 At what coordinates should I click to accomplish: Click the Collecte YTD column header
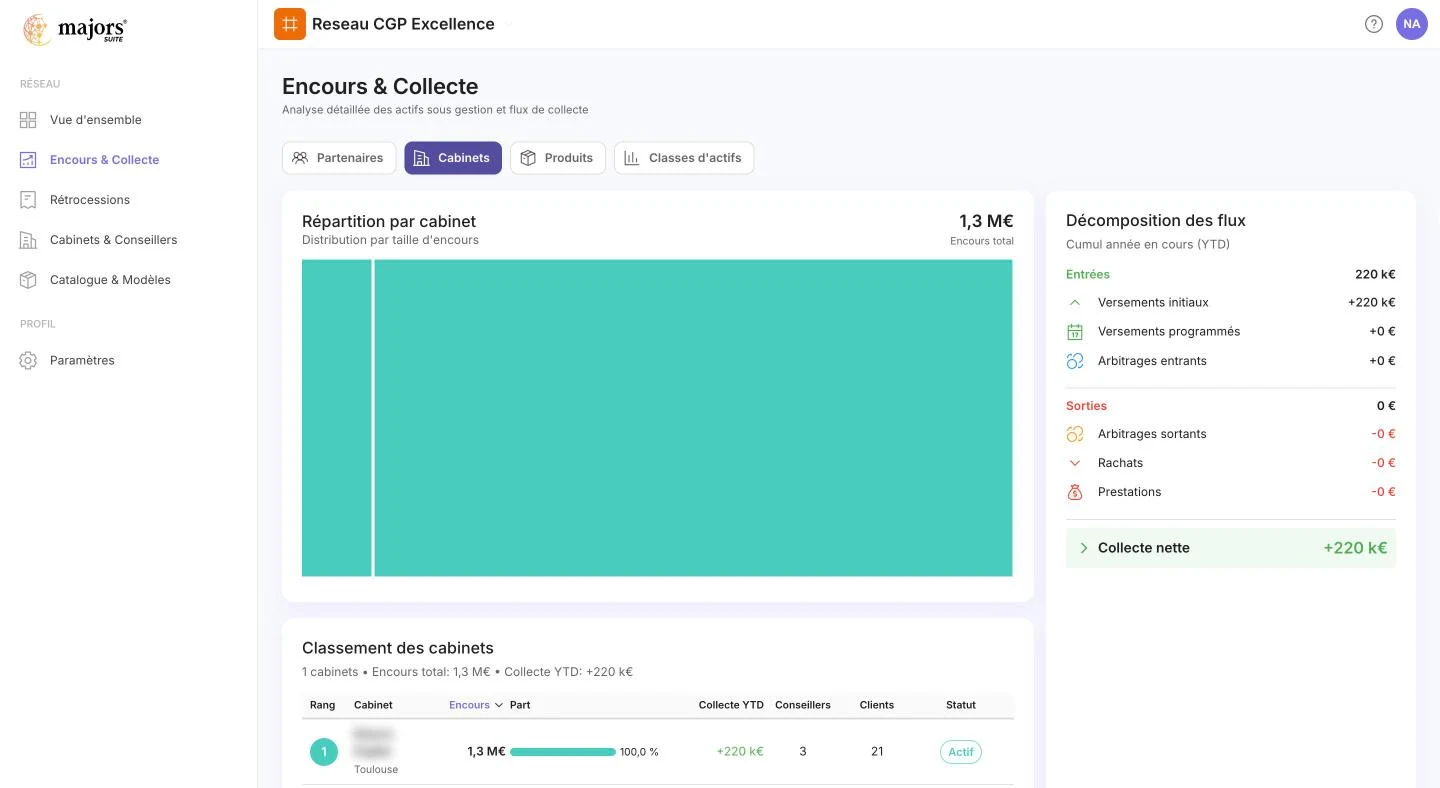(731, 705)
